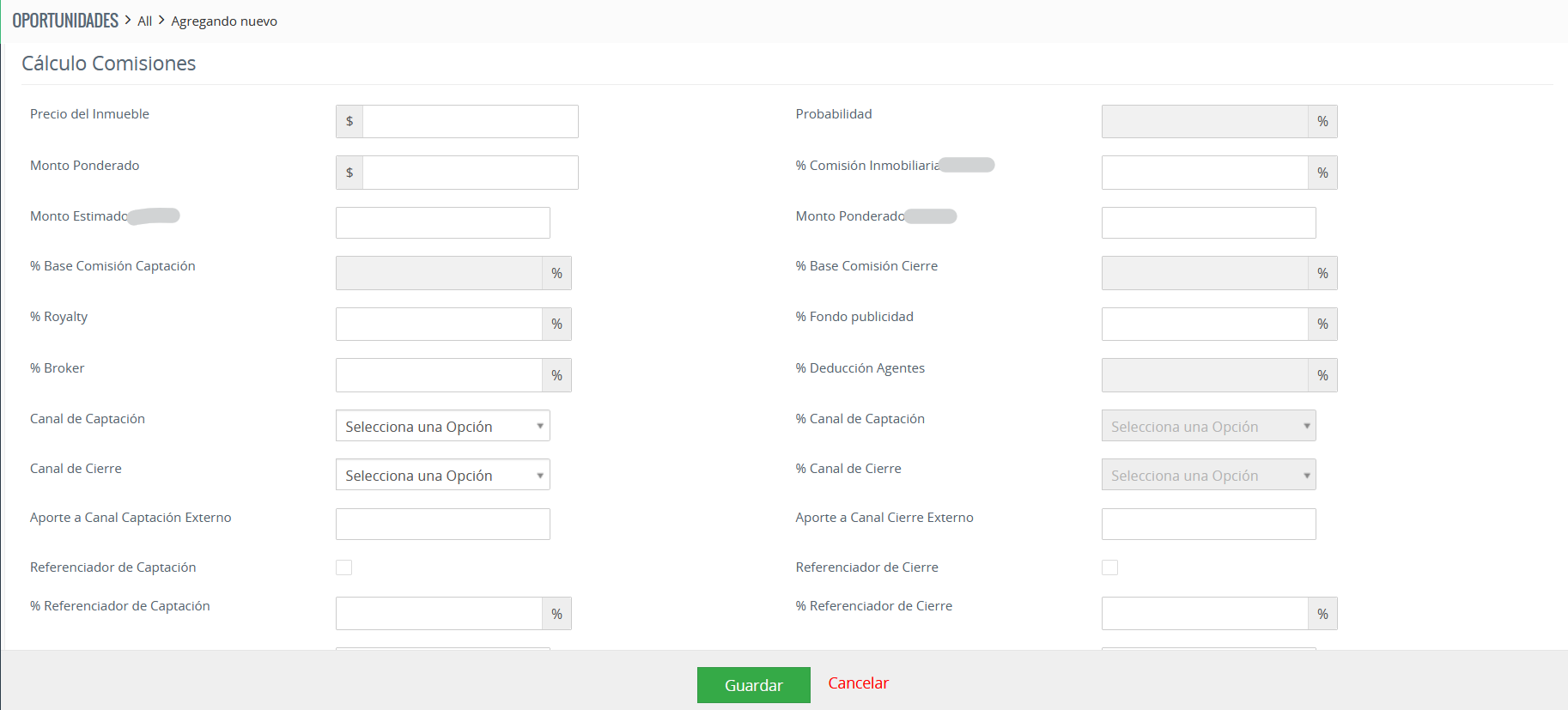Viewport: 1568px width, 710px height.
Task: Click the Cancelar link
Action: tap(859, 683)
